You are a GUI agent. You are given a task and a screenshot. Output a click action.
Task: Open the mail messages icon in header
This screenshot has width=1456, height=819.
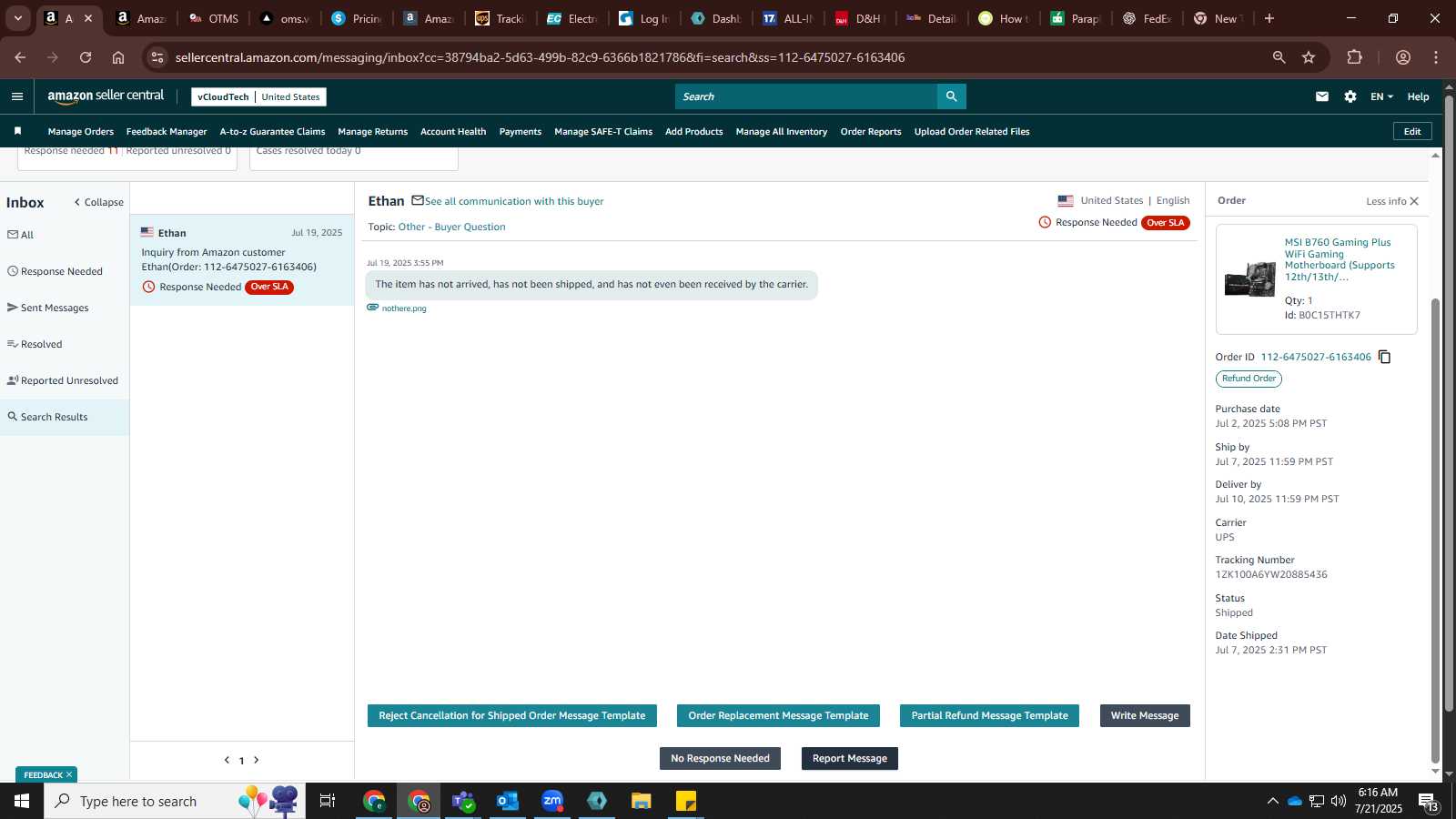1322,96
